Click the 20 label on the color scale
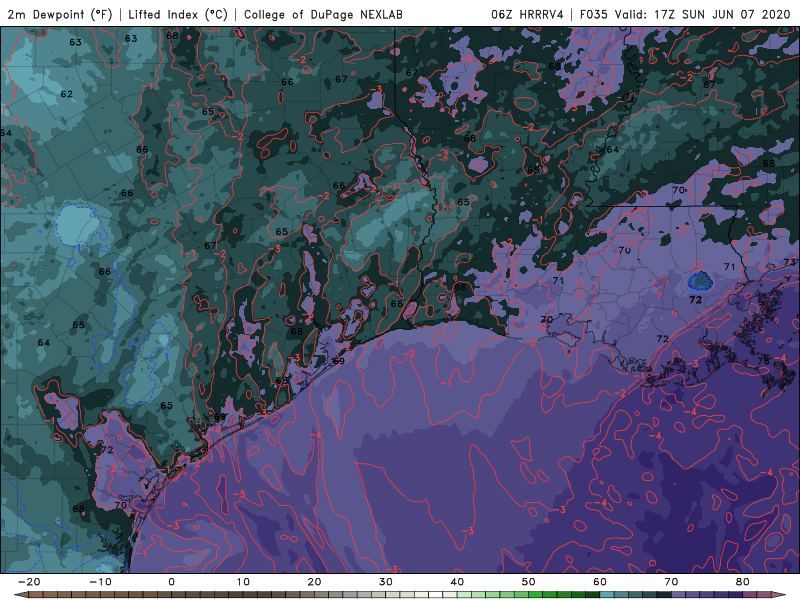The image size is (800, 600). (314, 582)
